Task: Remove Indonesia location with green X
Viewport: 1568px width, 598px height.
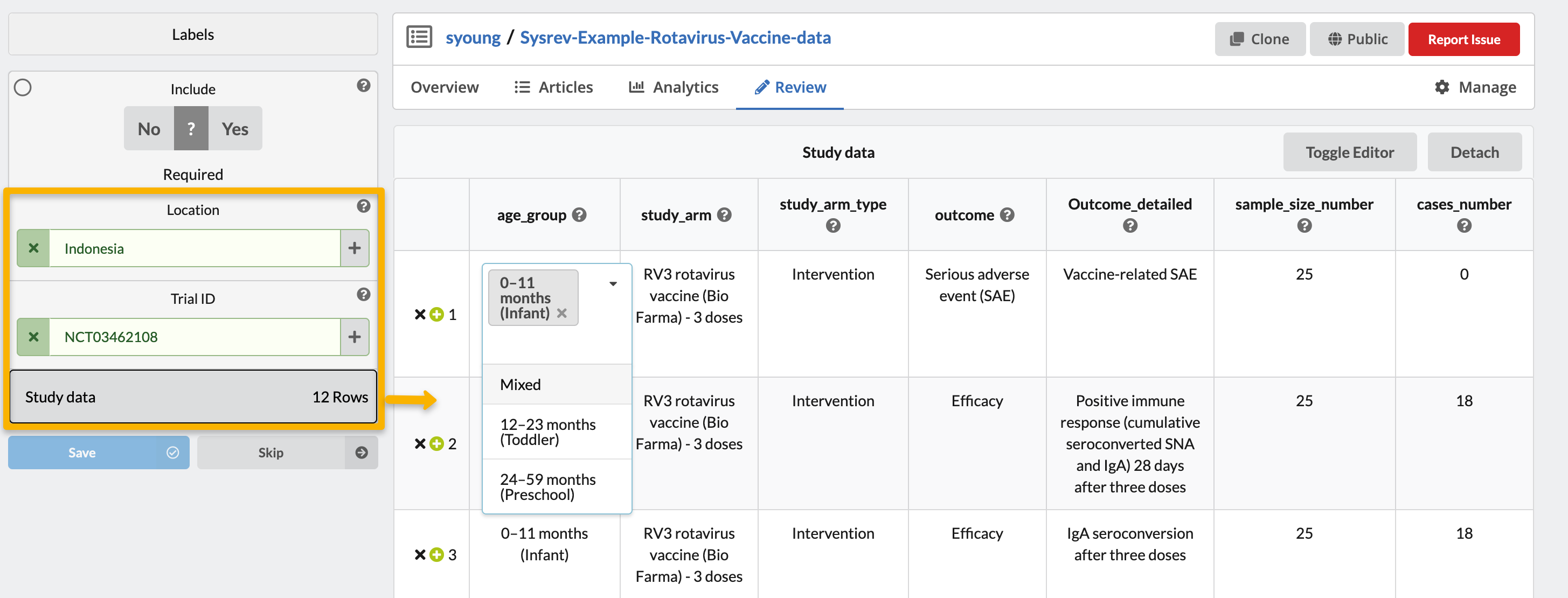Action: pyautogui.click(x=33, y=248)
